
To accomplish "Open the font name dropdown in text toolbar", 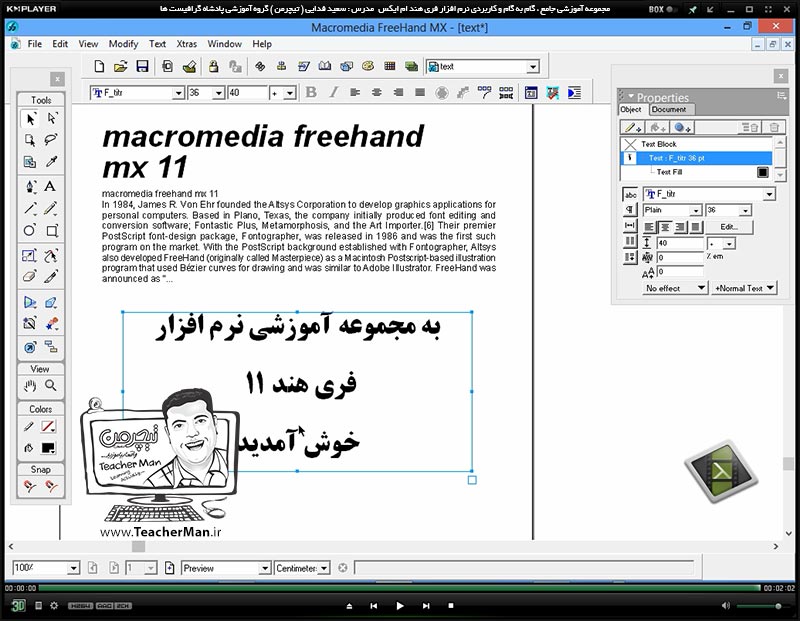I will (178, 93).
